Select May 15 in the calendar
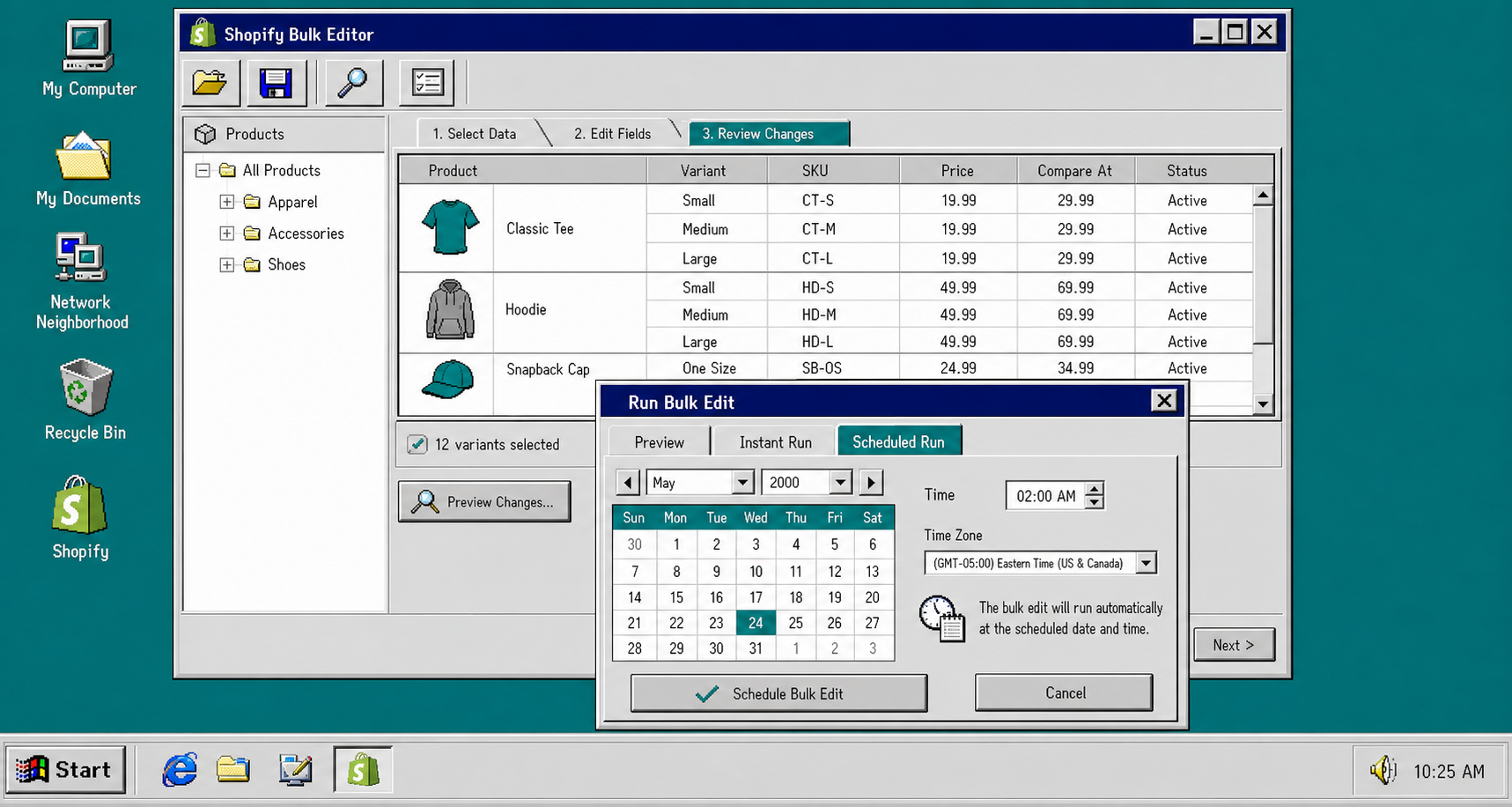The width and height of the screenshot is (1512, 807). (x=676, y=597)
